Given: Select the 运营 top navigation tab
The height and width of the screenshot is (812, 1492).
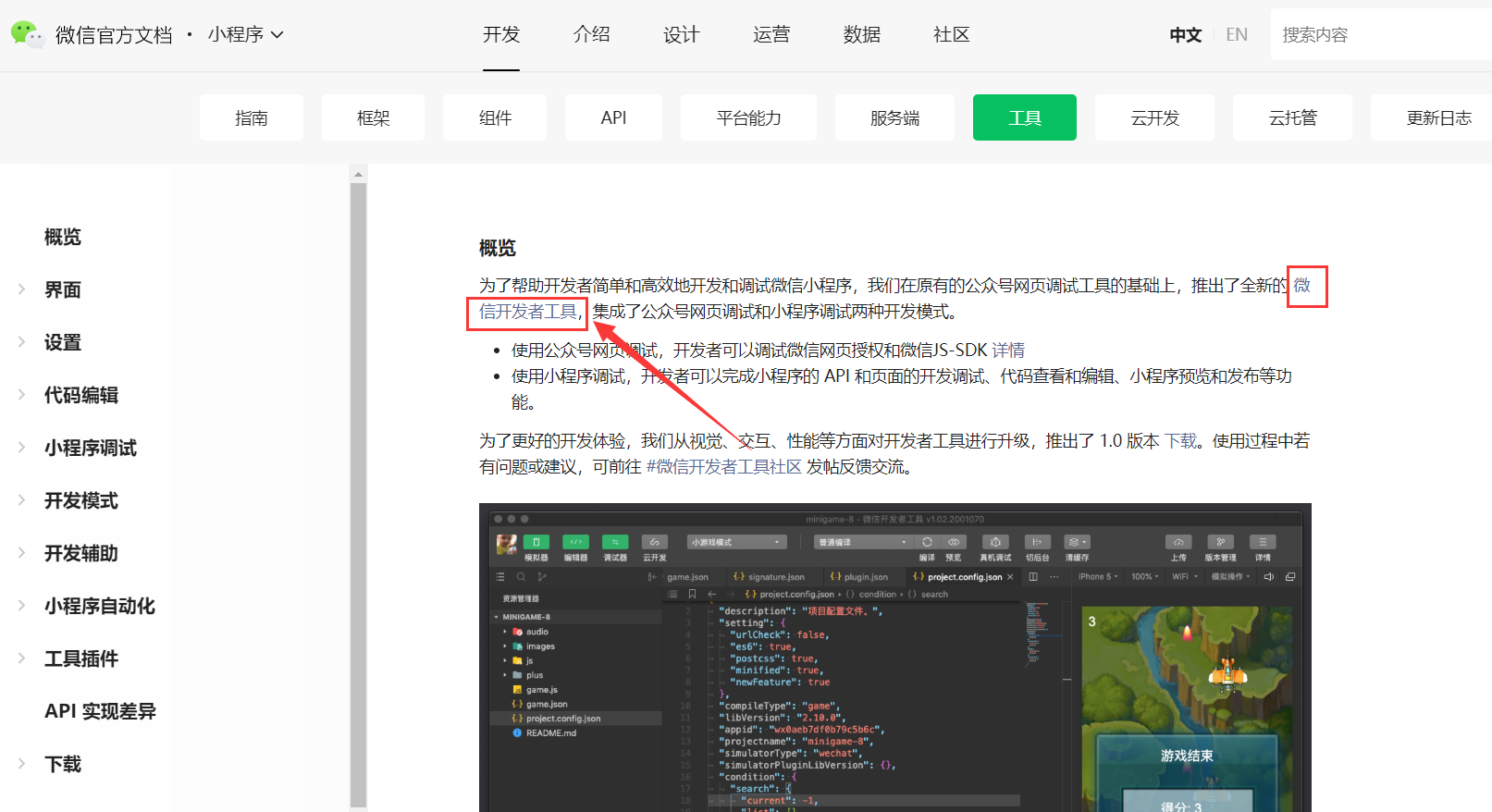Looking at the screenshot, I should (x=771, y=35).
